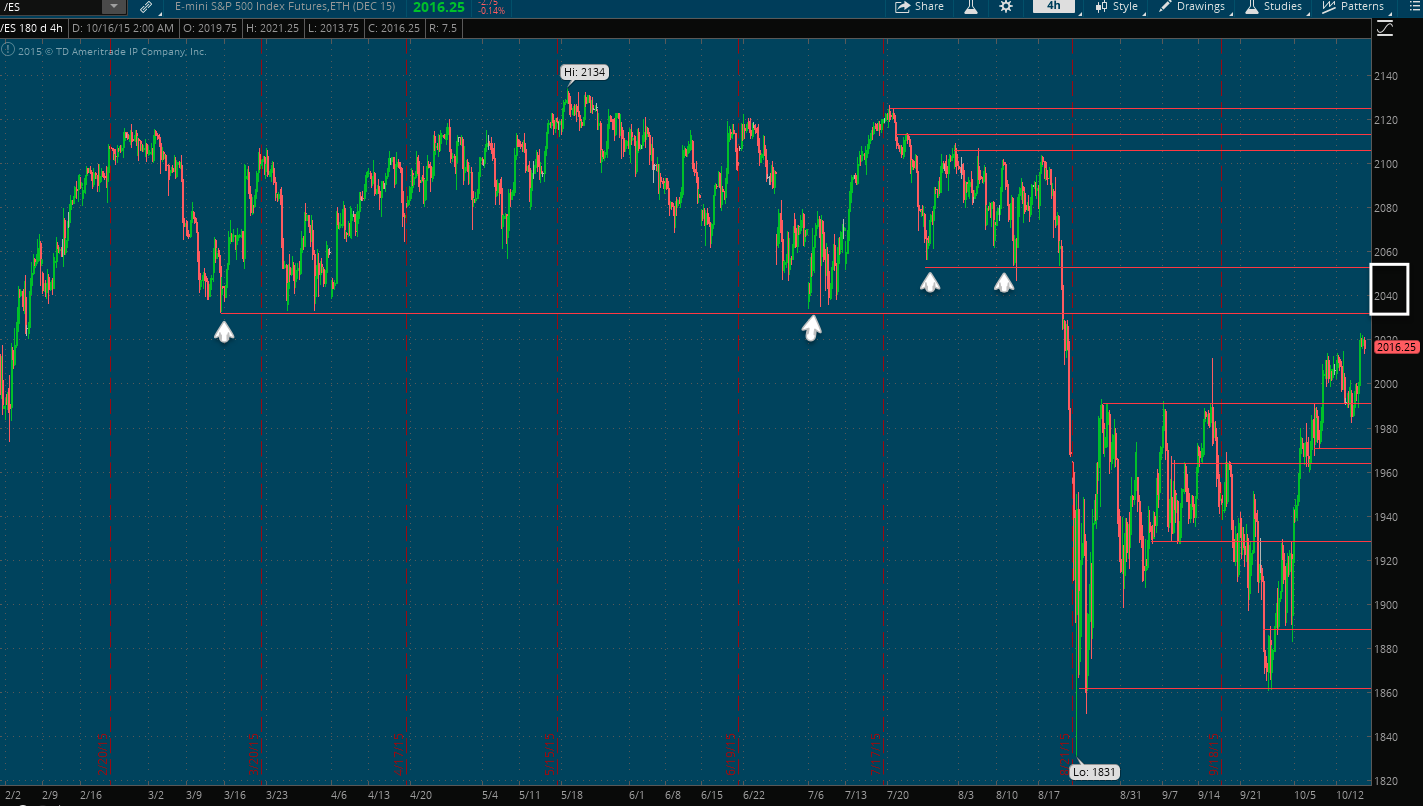
Task: Click the /ES 180 d 4h label
Action: [33, 29]
